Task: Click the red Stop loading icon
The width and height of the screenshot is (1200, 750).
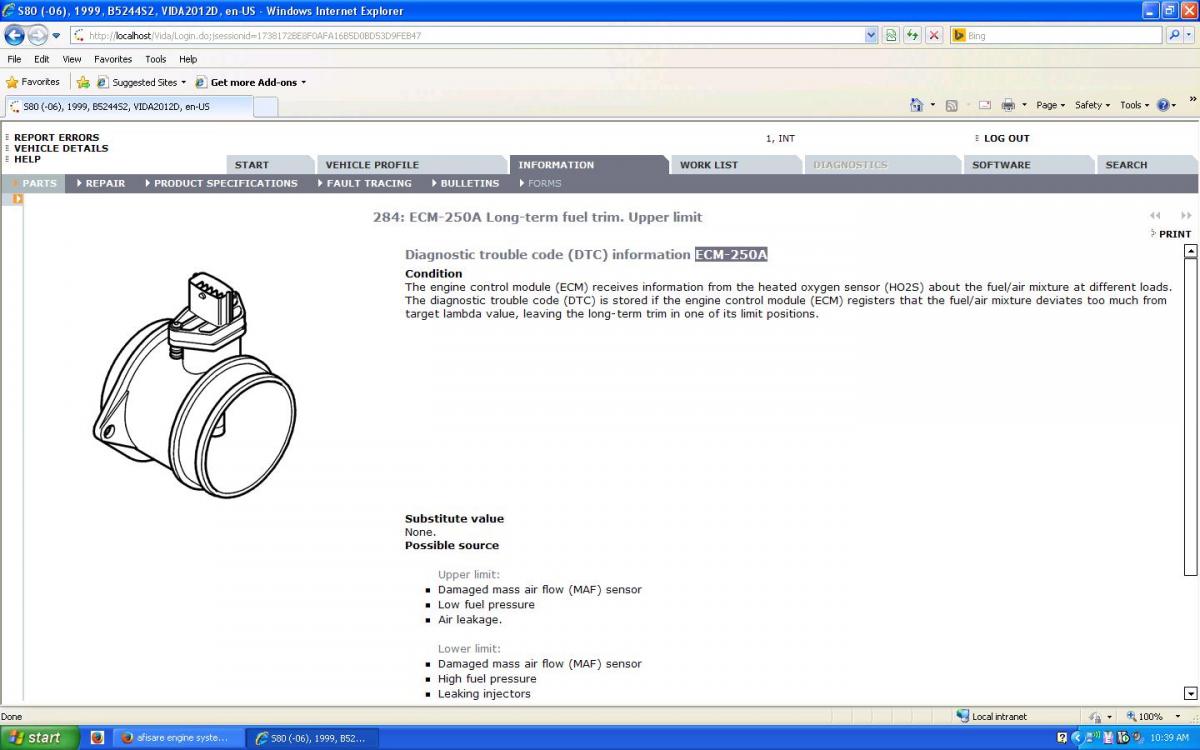Action: (934, 35)
